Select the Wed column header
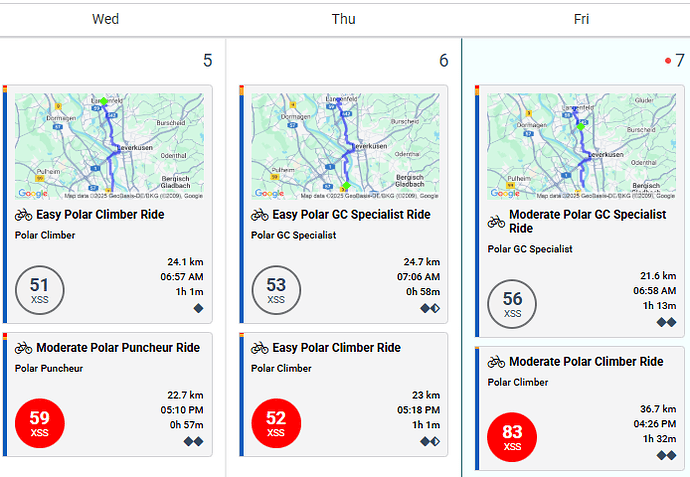690x477 pixels. click(x=105, y=19)
